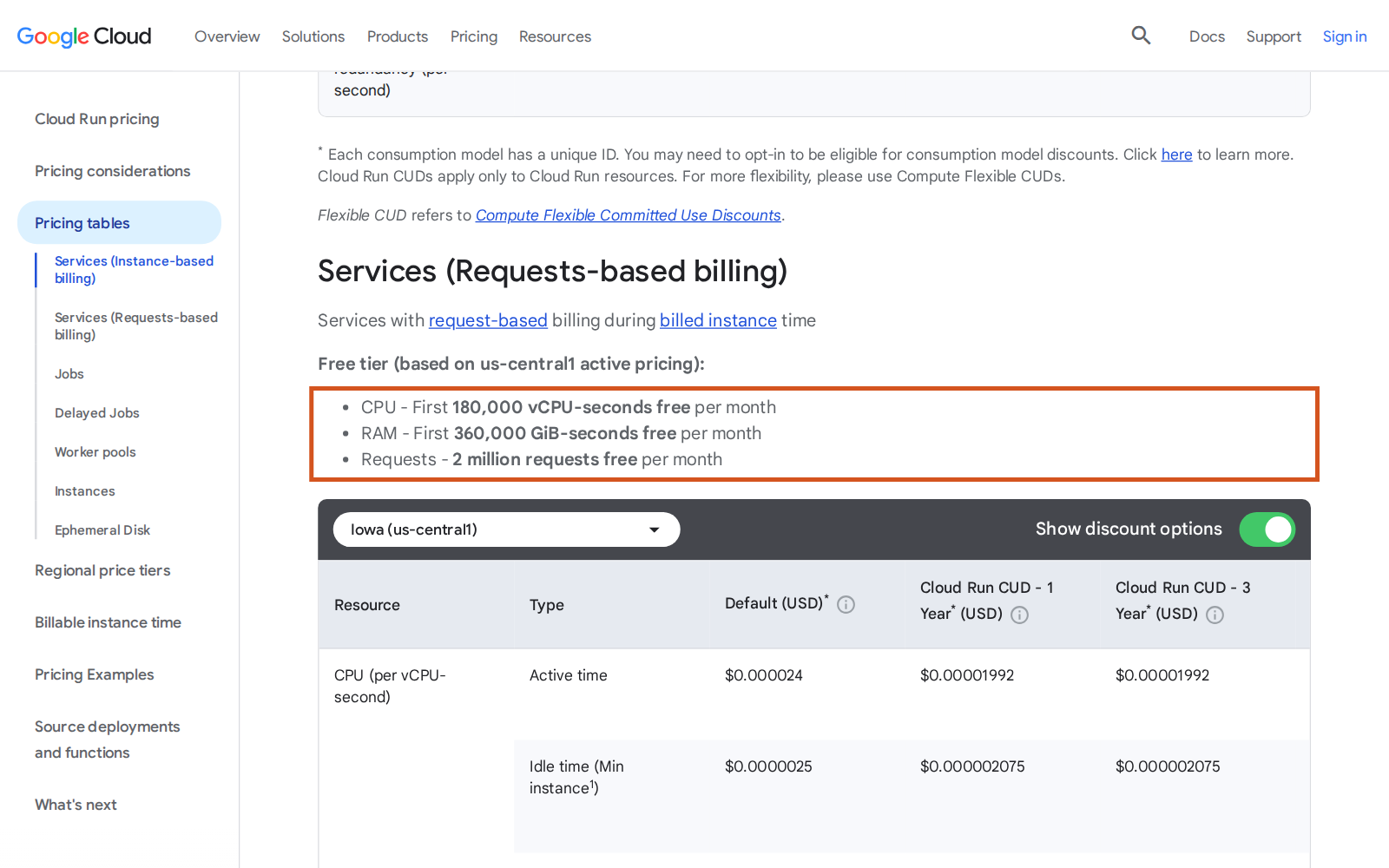Click the Active time default price $0.000024

pos(764,675)
